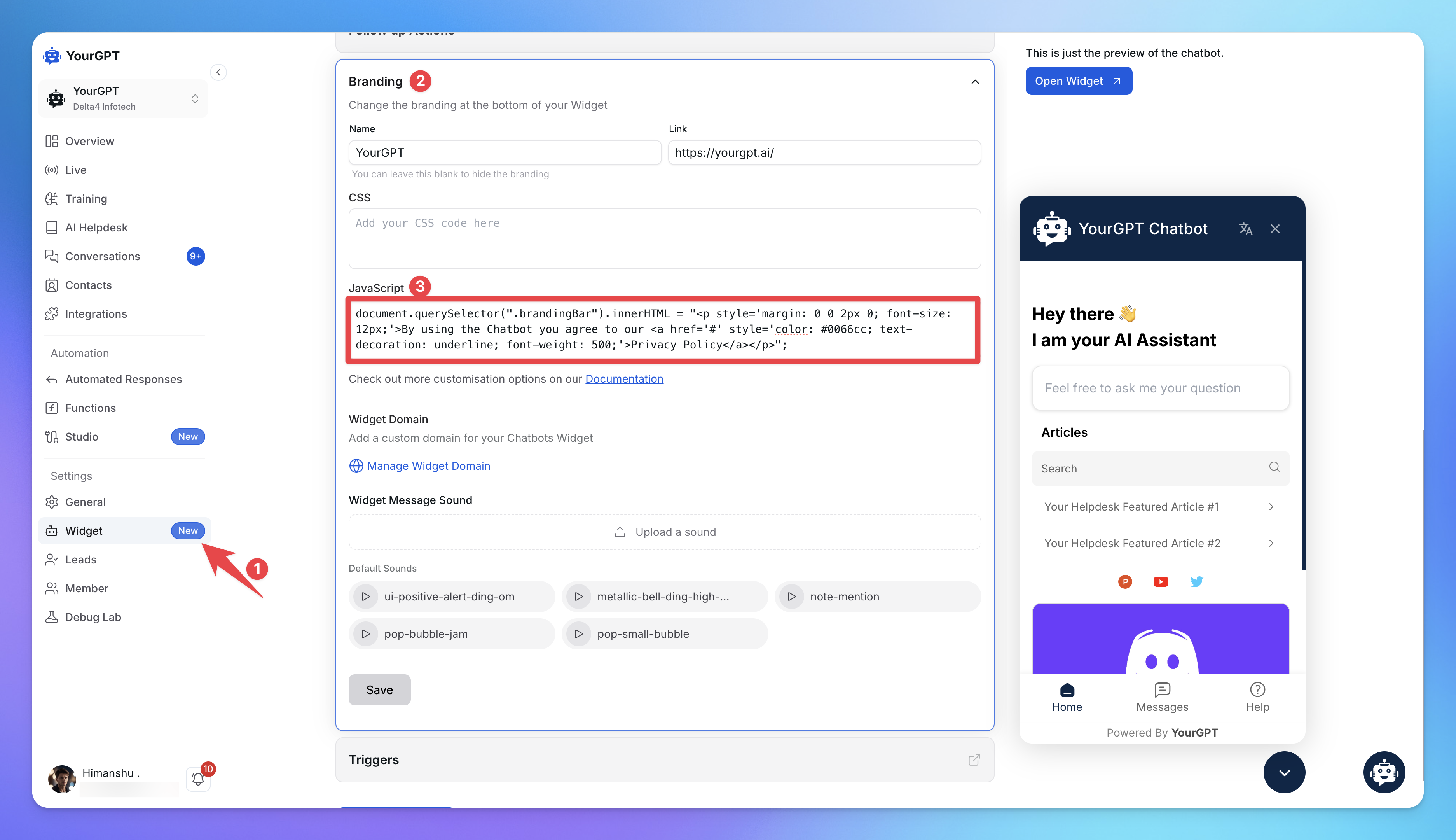1456x840 pixels.
Task: Click the 9+ Conversations badge
Action: click(196, 256)
